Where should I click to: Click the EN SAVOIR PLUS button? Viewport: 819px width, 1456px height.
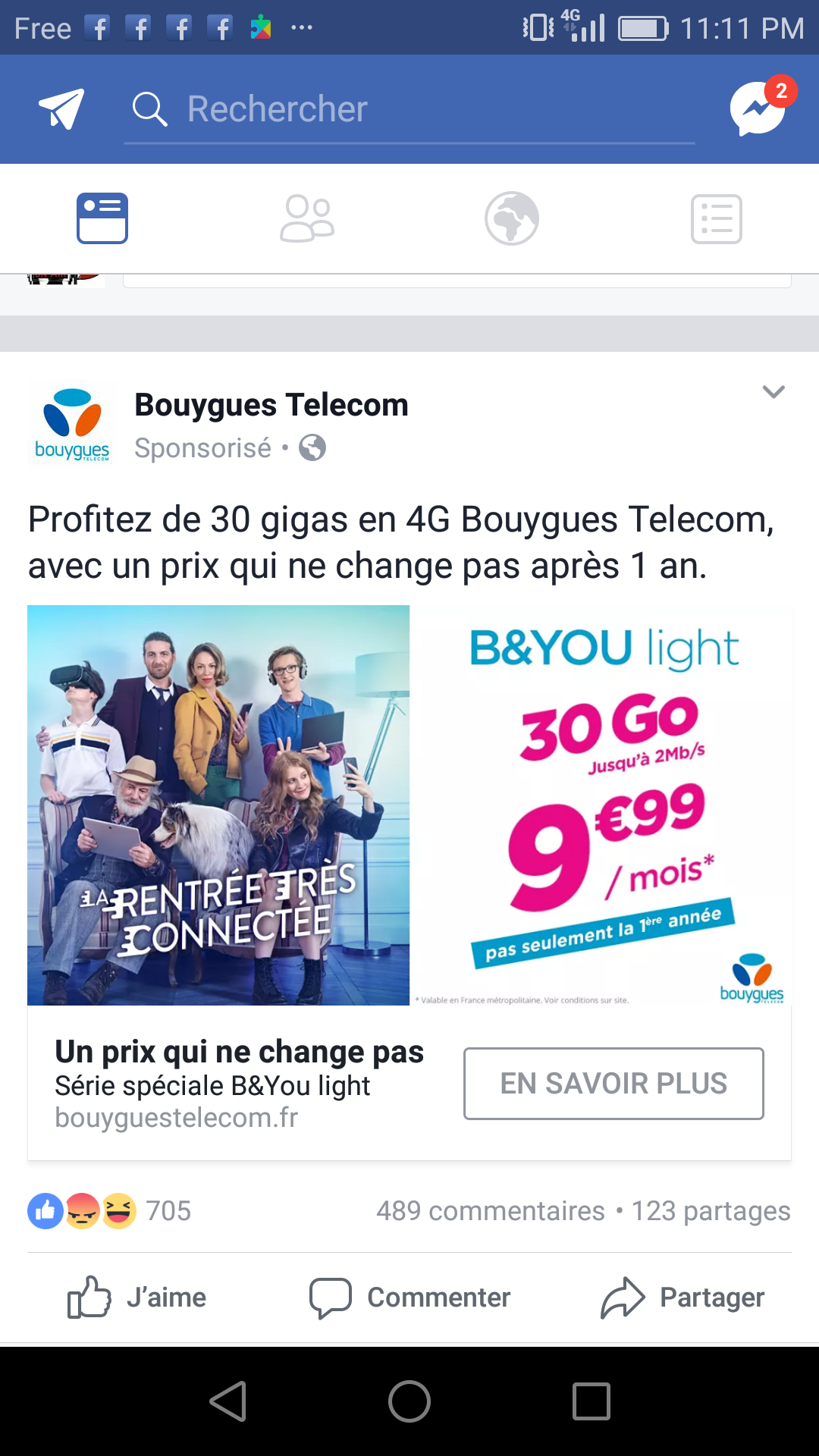(x=613, y=1084)
